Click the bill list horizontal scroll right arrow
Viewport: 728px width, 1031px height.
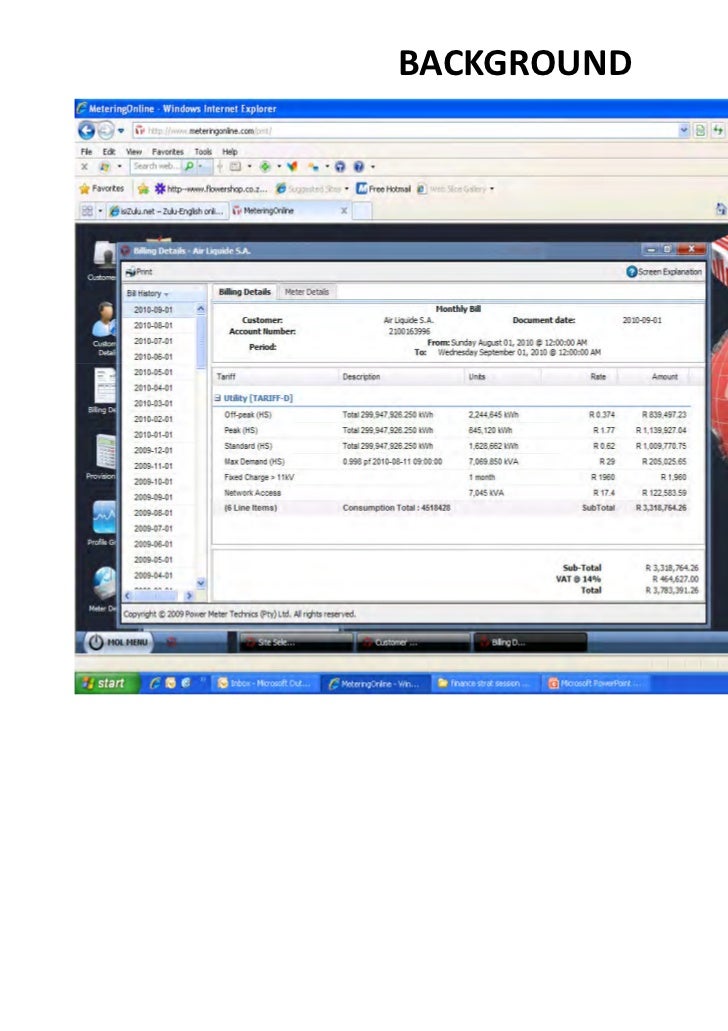189,596
